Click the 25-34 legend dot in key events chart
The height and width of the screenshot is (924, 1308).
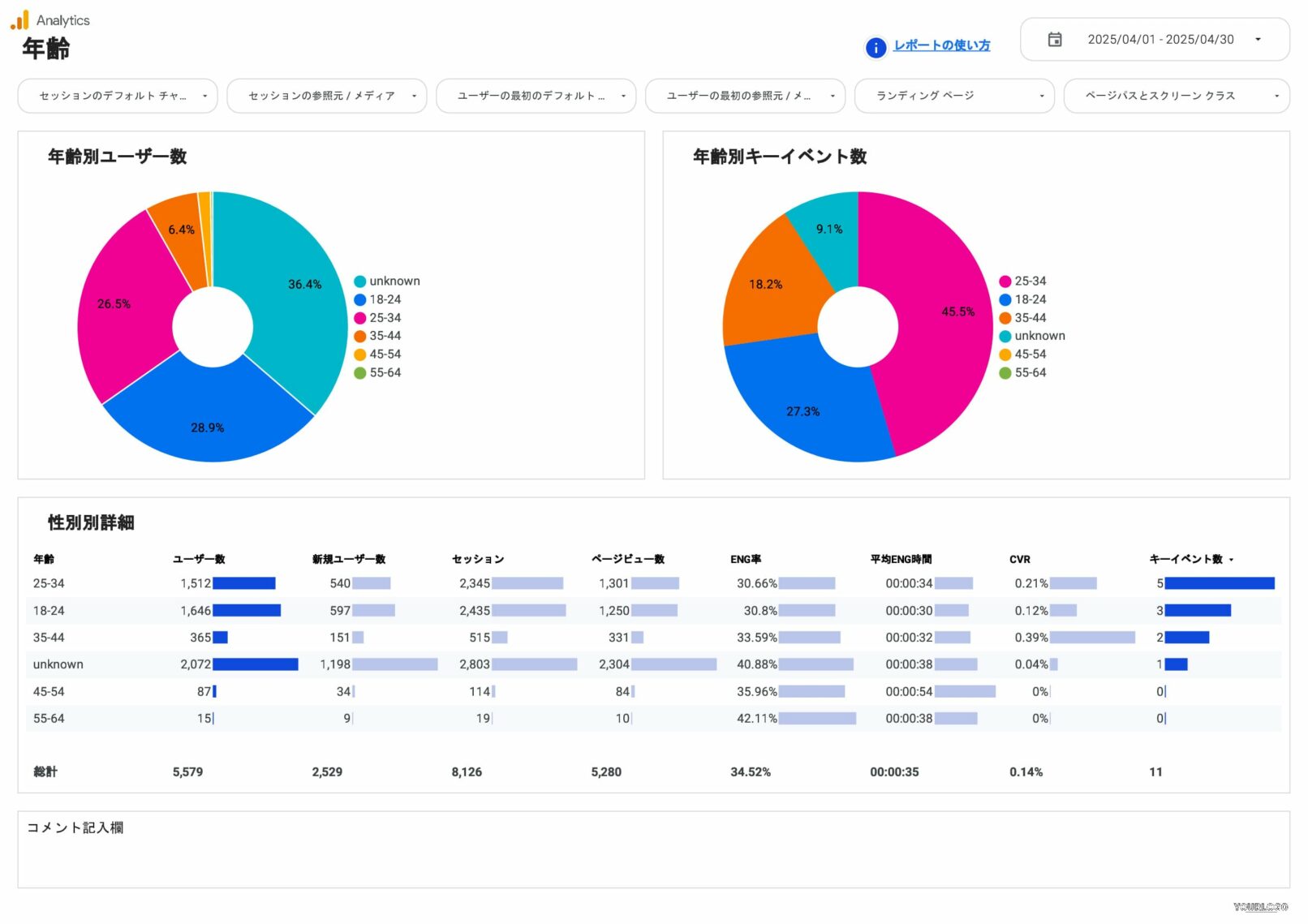click(x=1005, y=281)
